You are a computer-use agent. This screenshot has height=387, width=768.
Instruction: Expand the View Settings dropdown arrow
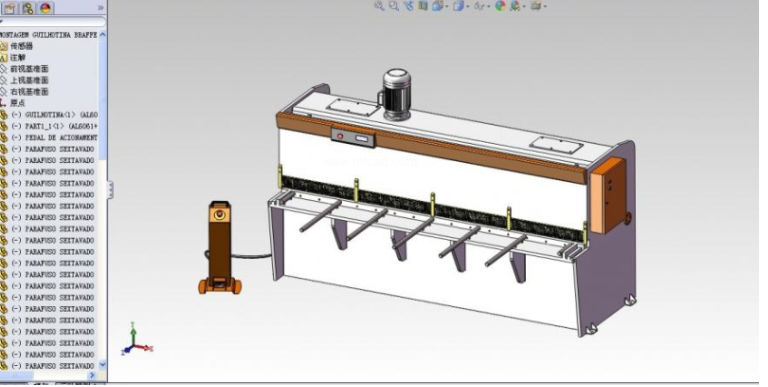pos(545,6)
